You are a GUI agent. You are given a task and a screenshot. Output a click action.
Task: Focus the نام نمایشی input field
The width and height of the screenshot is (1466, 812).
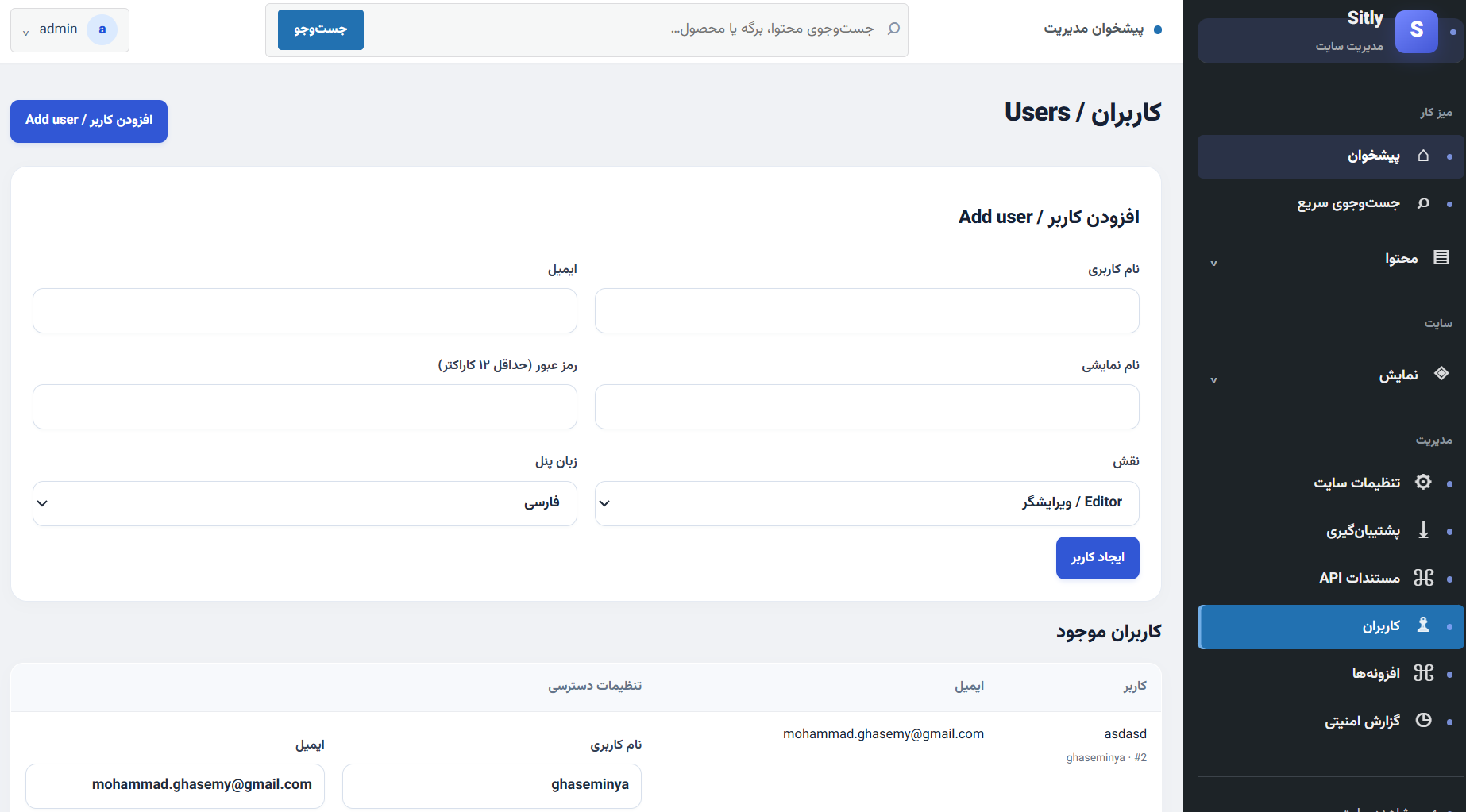[x=866, y=406]
